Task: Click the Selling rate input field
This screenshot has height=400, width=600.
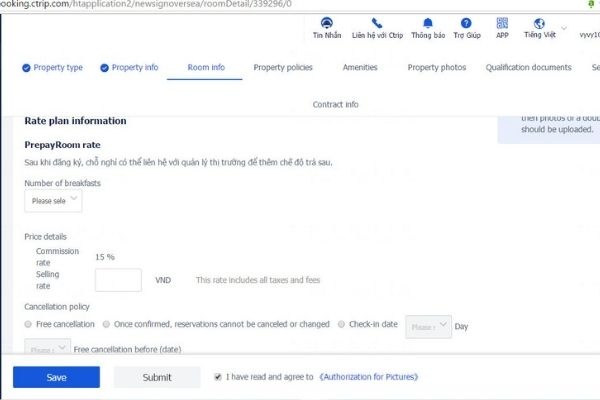Action: pos(118,280)
